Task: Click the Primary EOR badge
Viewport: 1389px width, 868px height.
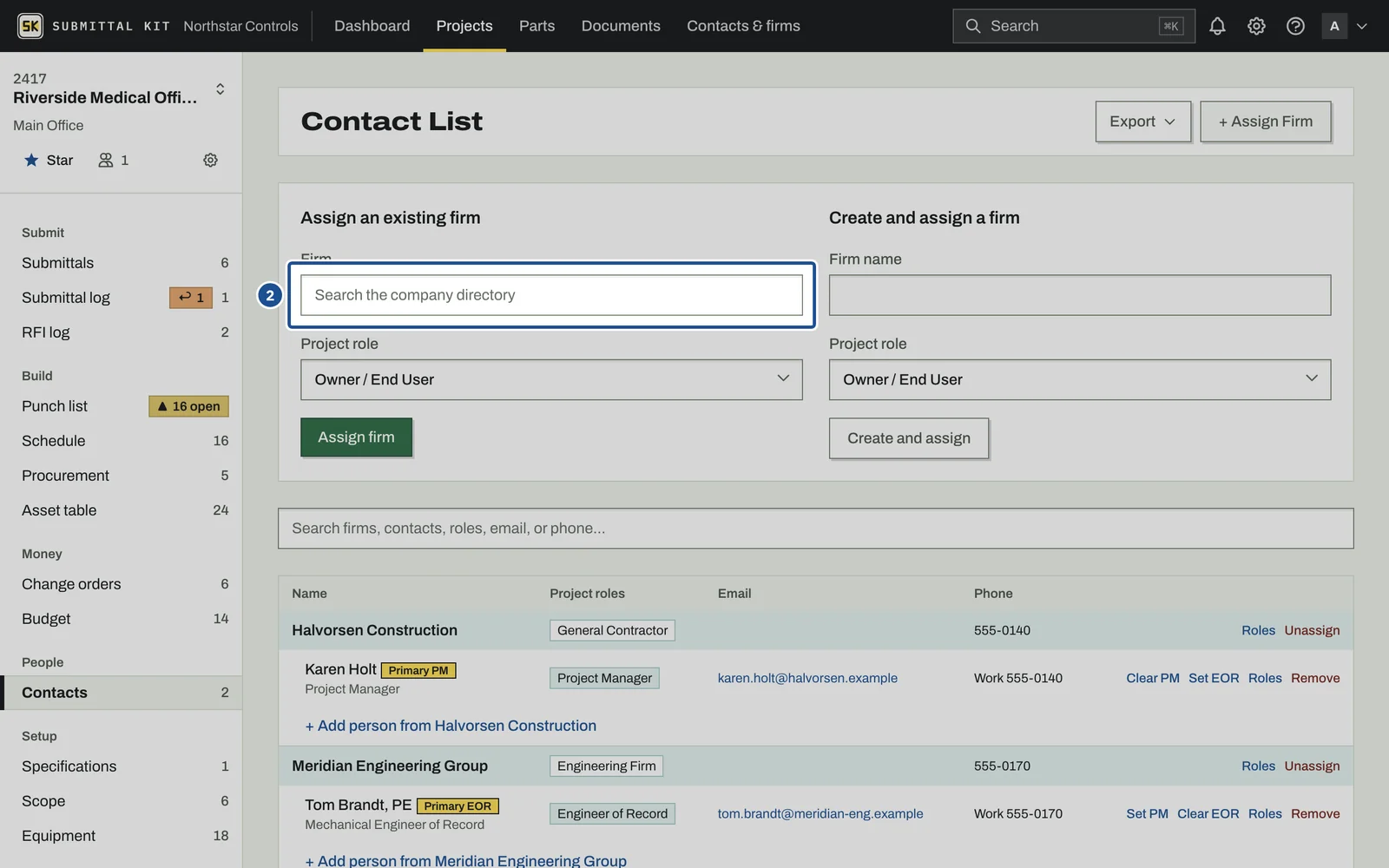Action: coord(458,806)
